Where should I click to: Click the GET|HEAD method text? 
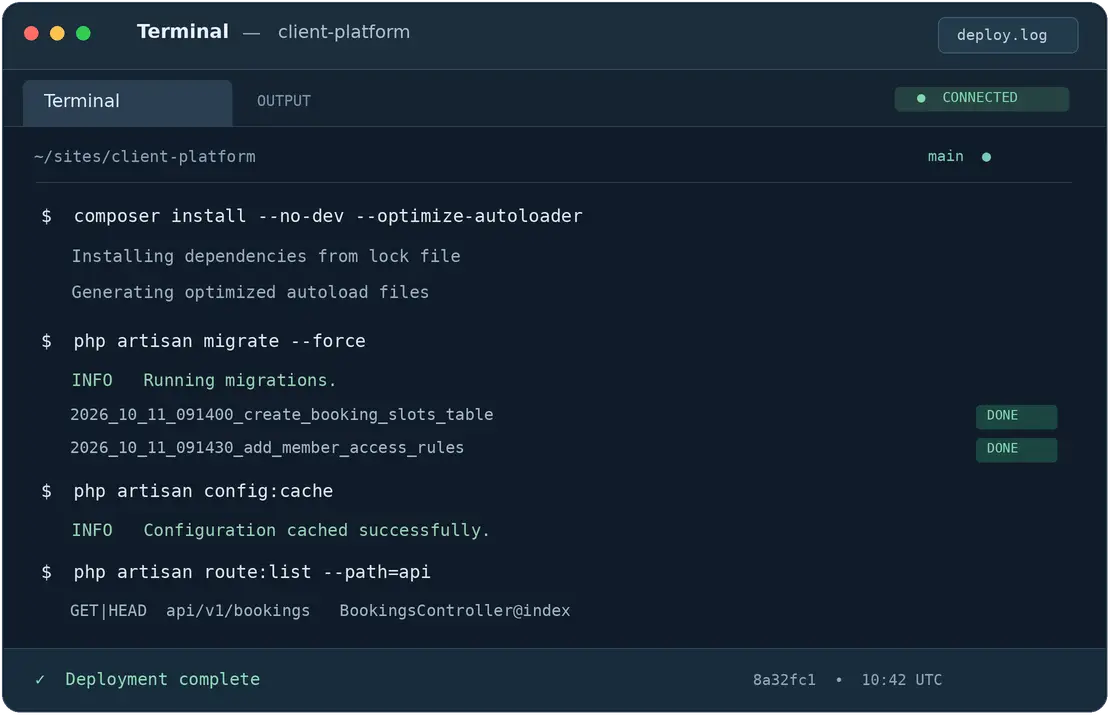click(108, 611)
